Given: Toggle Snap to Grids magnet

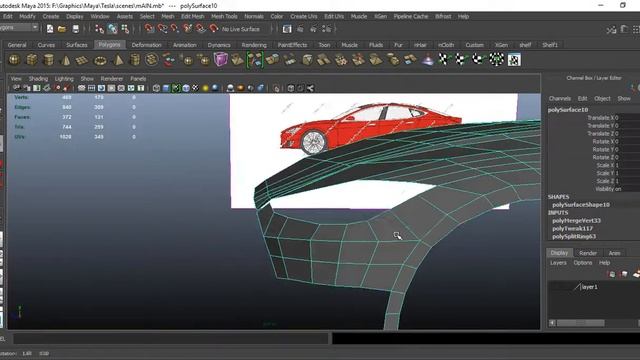Looking at the screenshot, I should click(149, 29).
